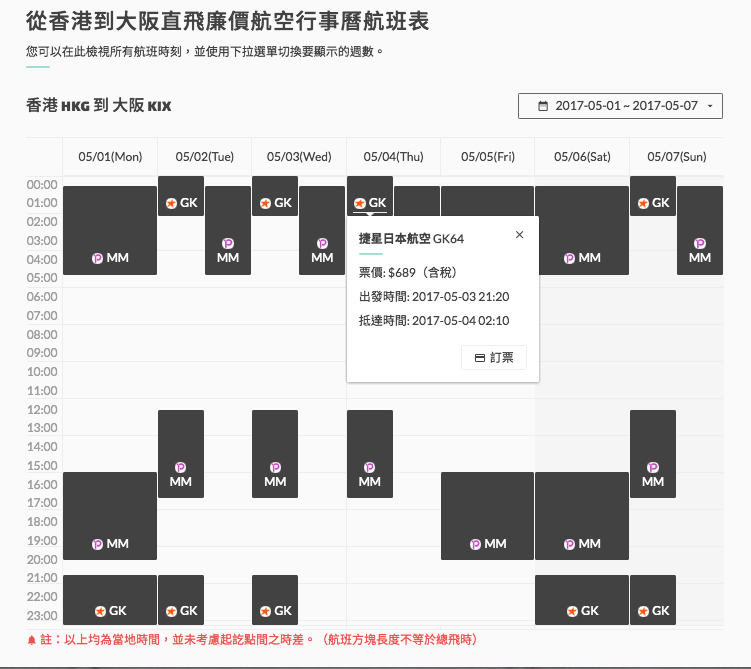Click the 05/01(Mon) column header
The height and width of the screenshot is (669, 751).
tap(110, 157)
